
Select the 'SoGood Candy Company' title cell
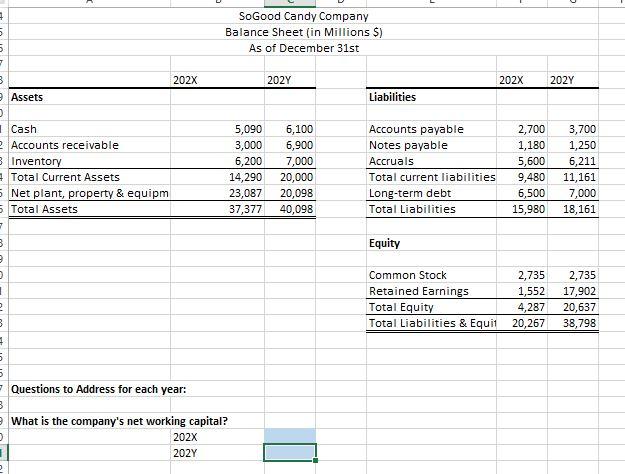click(303, 16)
